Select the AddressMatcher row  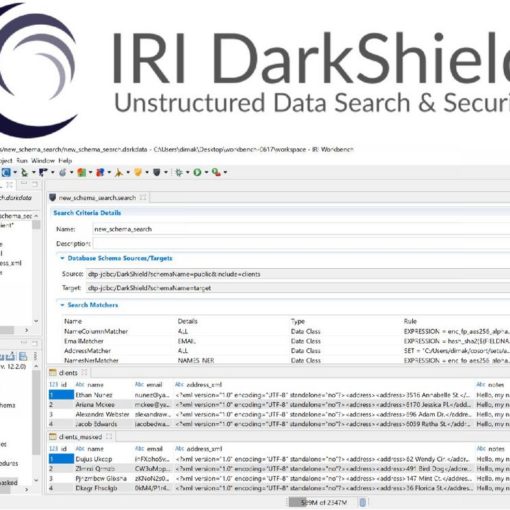click(287, 351)
